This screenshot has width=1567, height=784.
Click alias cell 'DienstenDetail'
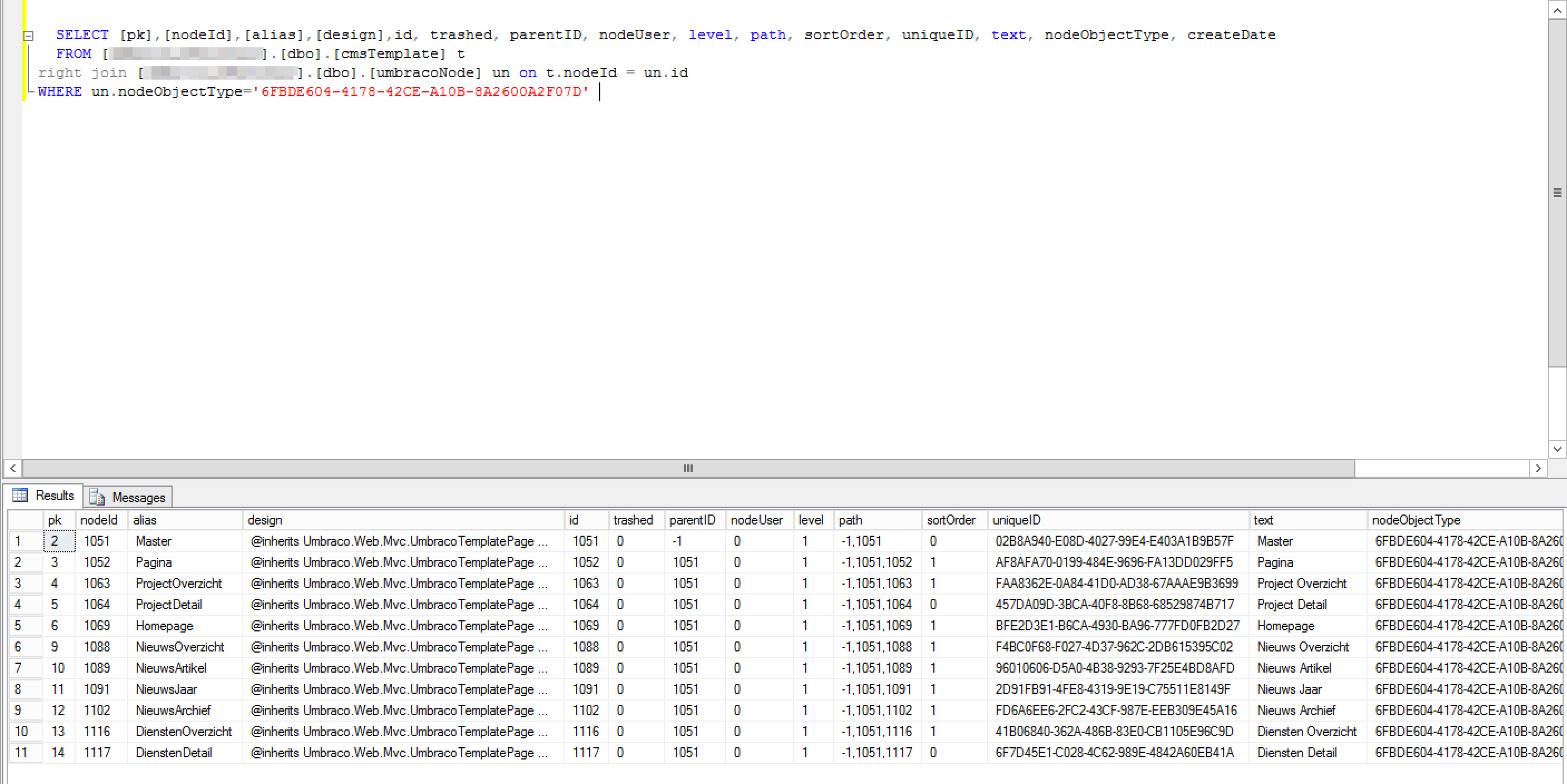click(x=185, y=753)
